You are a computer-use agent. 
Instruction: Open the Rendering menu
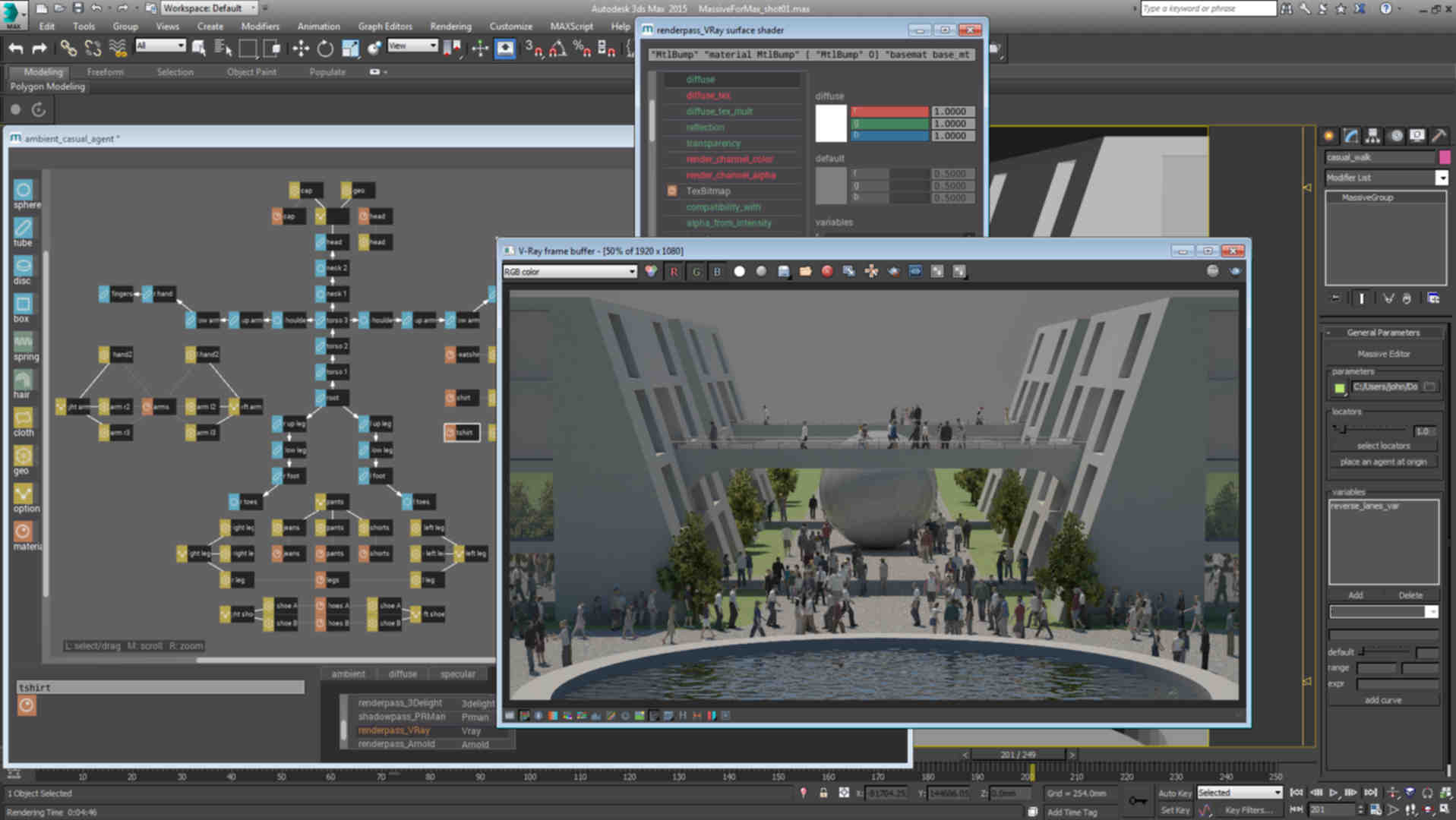(450, 26)
